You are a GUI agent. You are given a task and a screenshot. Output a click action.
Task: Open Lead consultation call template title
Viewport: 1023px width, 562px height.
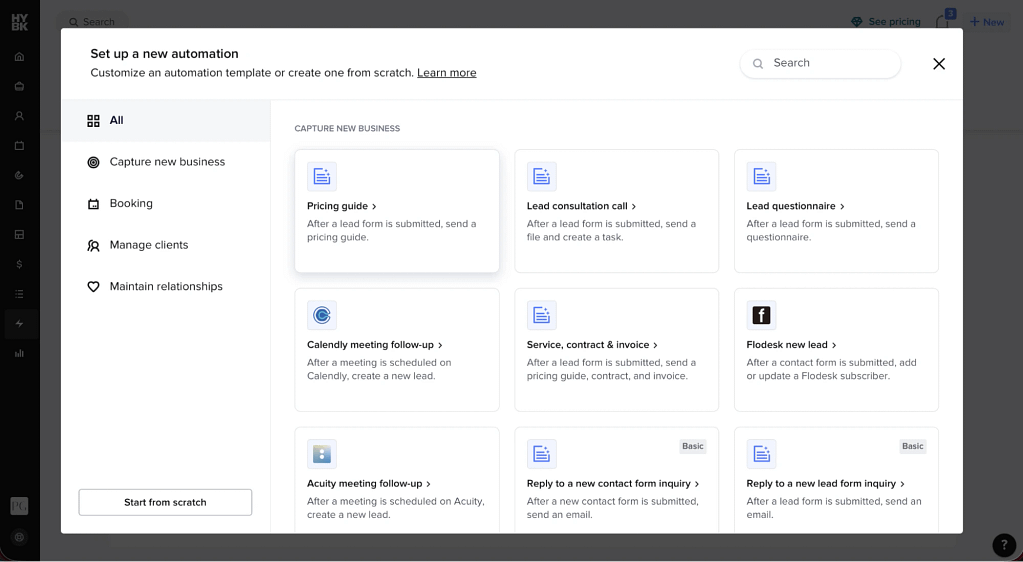coord(581,206)
